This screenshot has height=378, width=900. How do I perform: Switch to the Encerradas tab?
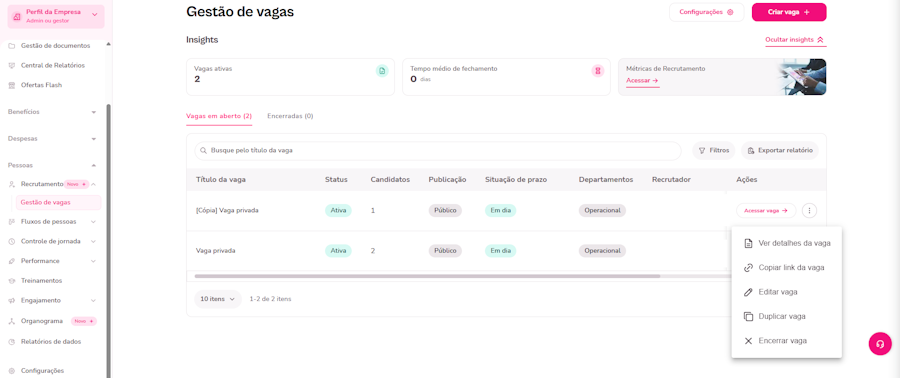[290, 116]
